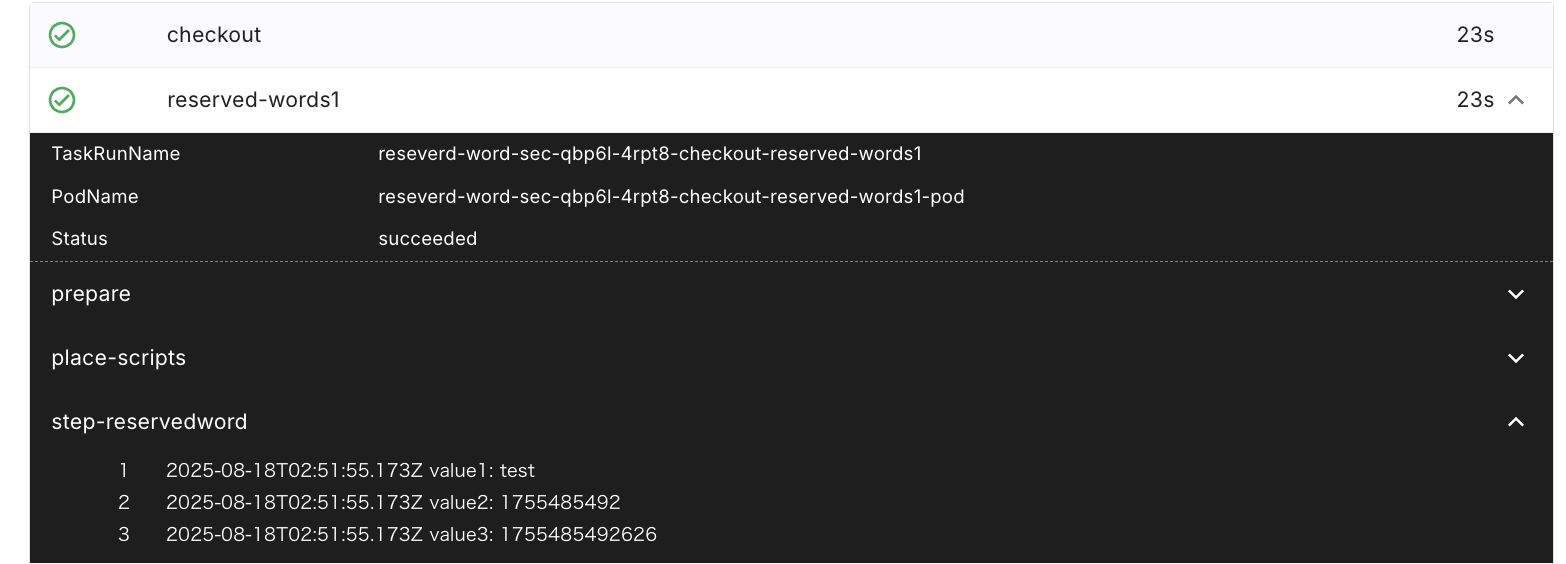Collapse the step-reservedword chevron
This screenshot has width=1566, height=564.
pos(1516,422)
